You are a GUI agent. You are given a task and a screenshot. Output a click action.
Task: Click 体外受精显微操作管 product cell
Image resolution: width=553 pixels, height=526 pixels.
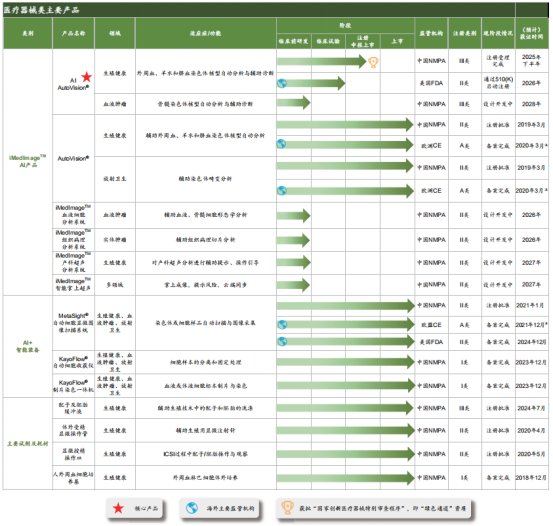point(73,430)
